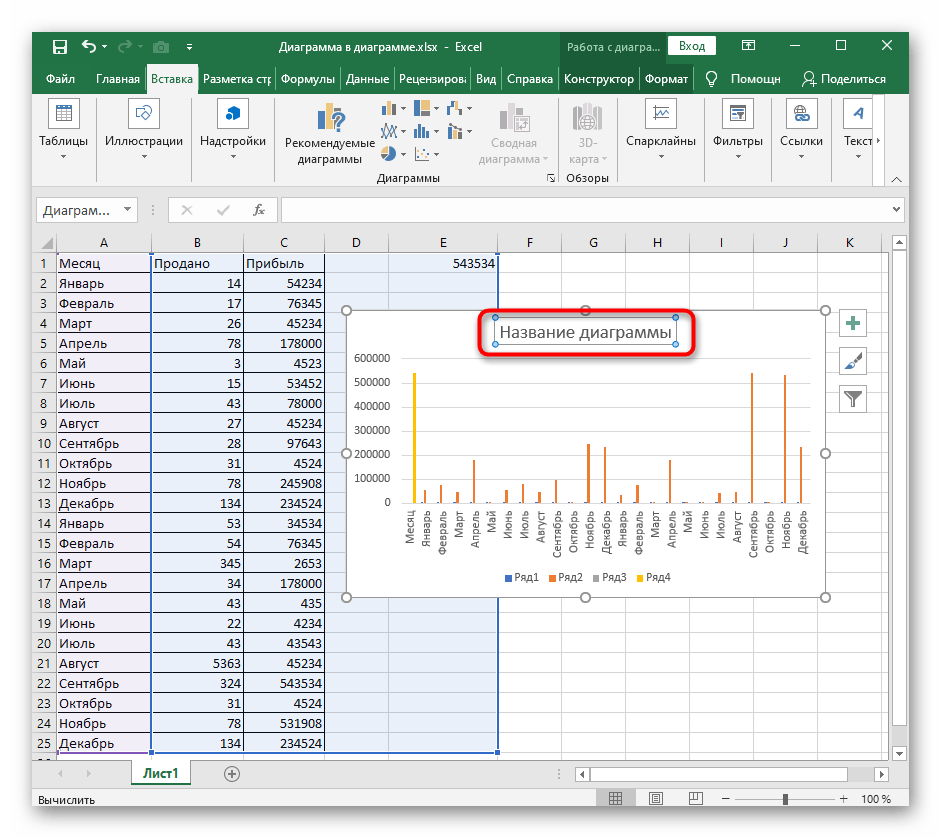Open Chart Styles paintbrush button
The width and height of the screenshot is (941, 838).
pos(853,361)
